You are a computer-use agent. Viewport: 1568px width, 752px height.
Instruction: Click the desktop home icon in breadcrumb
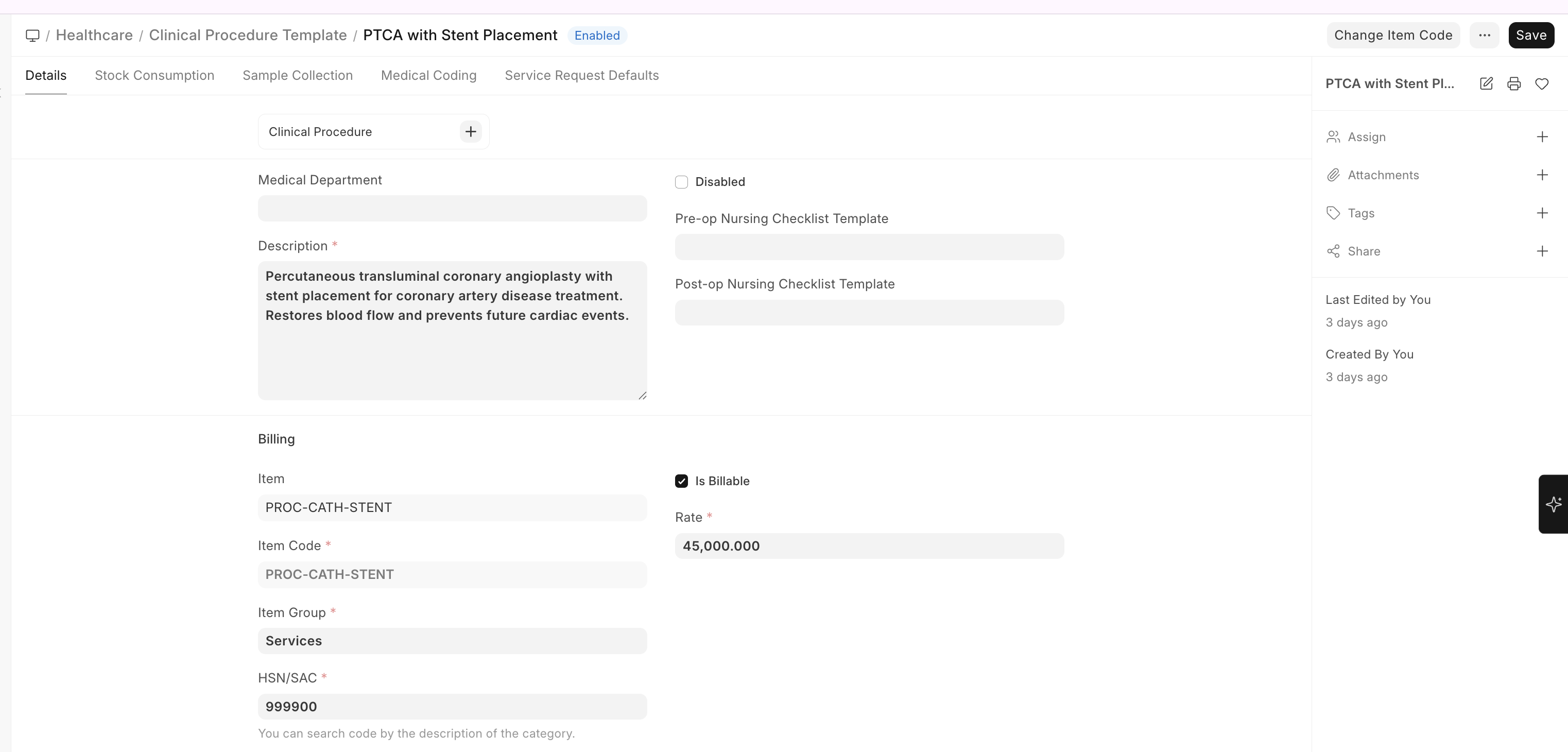tap(32, 36)
